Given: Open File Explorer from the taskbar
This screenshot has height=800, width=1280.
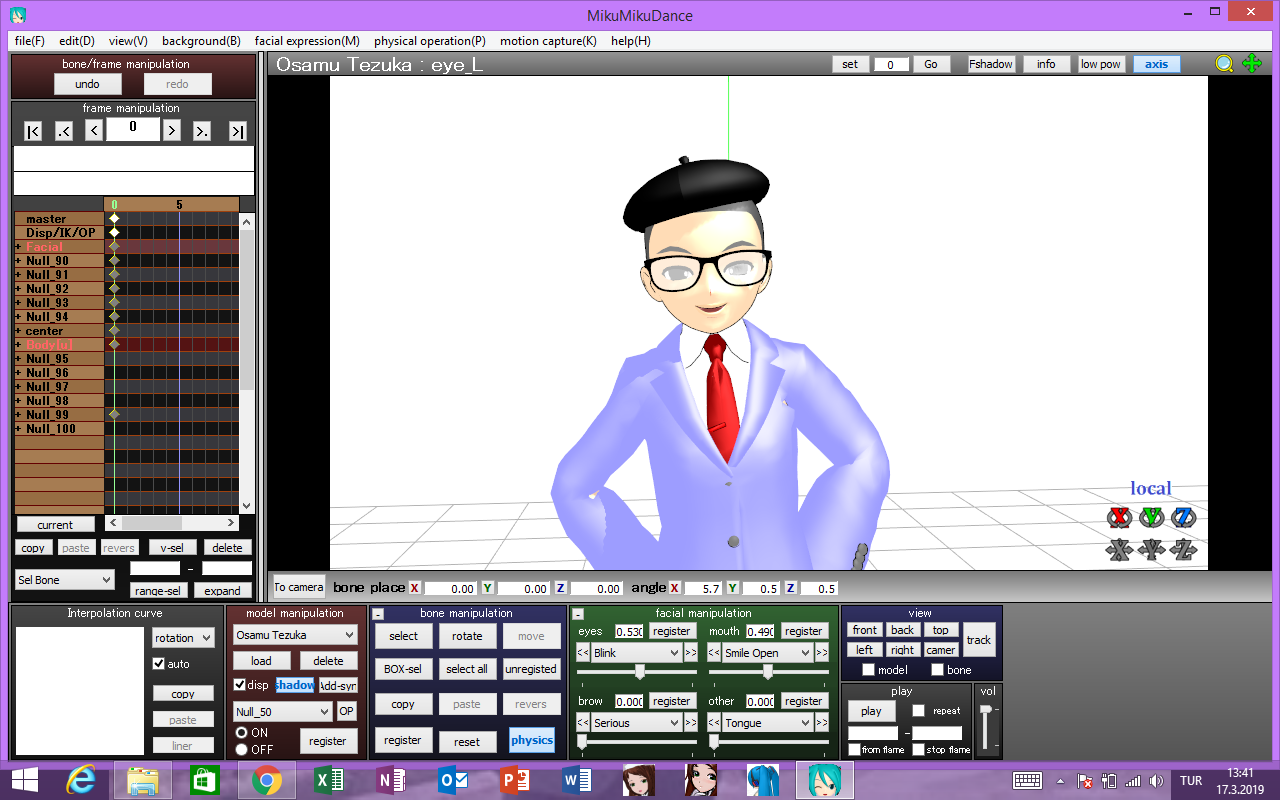Looking at the screenshot, I should point(142,780).
